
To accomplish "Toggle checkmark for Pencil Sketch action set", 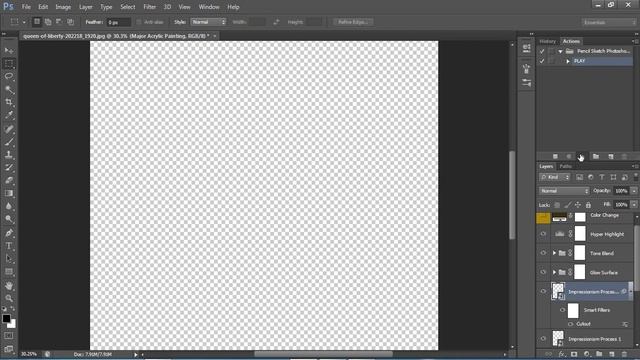I will 542,51.
